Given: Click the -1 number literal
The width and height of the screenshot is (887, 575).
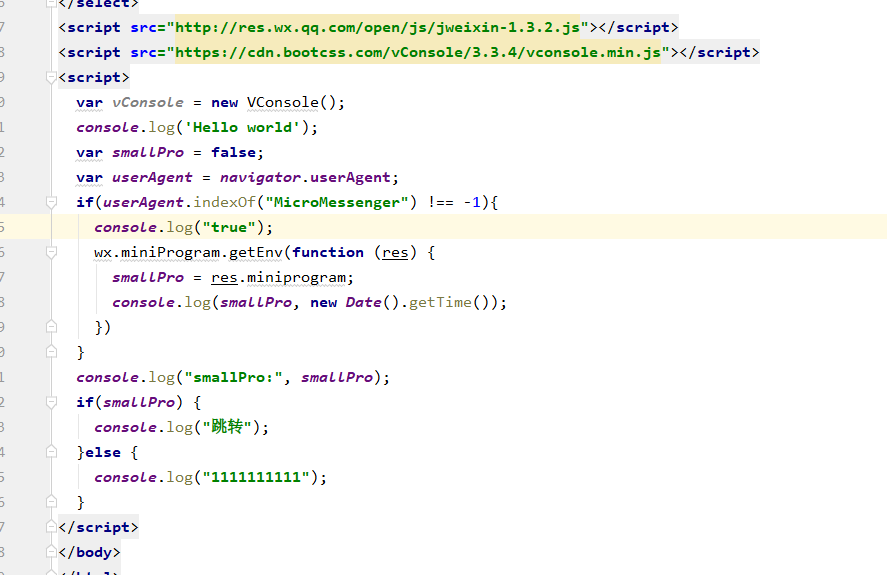Looking at the screenshot, I should pyautogui.click(x=472, y=203).
